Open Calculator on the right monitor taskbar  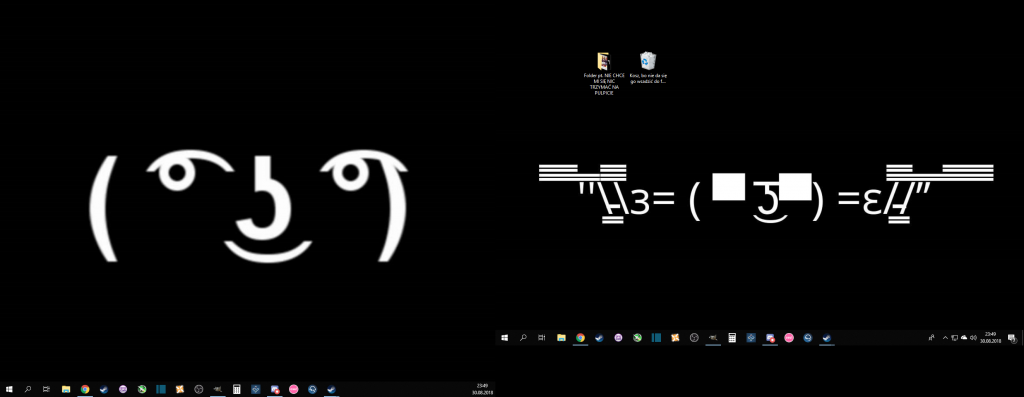(x=732, y=338)
